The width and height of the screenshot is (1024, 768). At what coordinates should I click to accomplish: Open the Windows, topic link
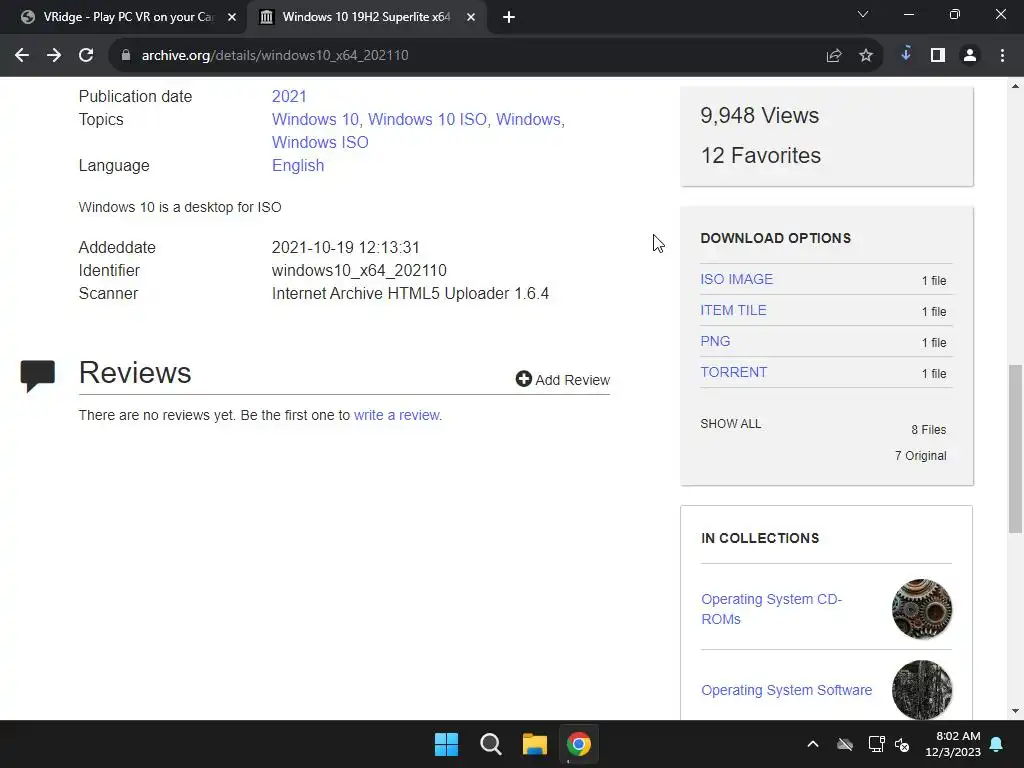pyautogui.click(x=530, y=120)
